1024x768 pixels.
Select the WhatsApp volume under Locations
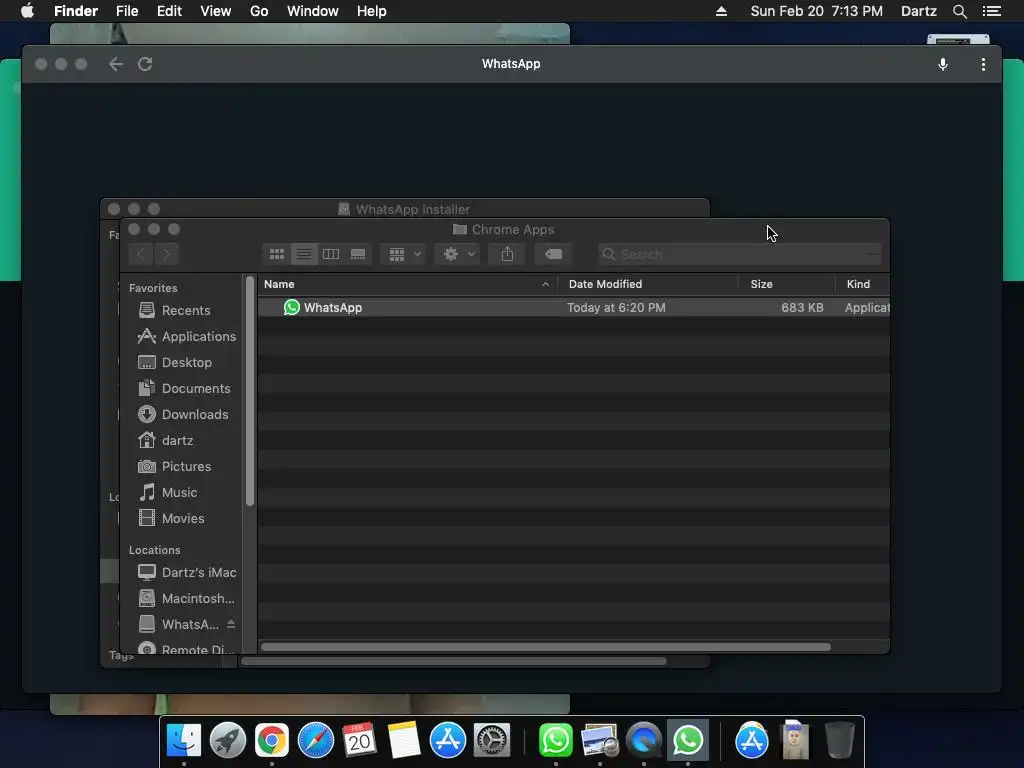[179, 624]
